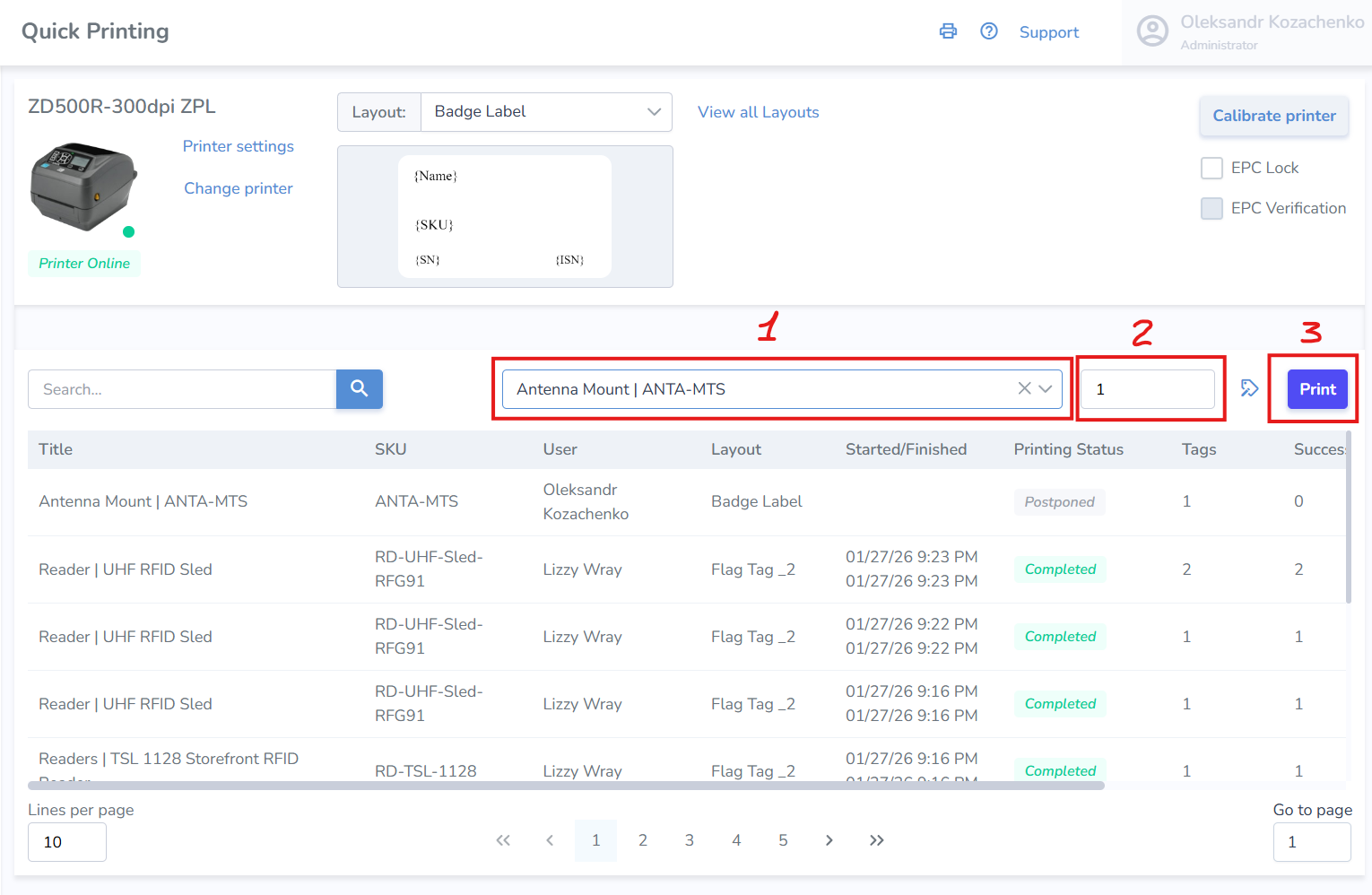Enable the EPC Lock checkbox
The width and height of the screenshot is (1372, 895).
click(1211, 168)
